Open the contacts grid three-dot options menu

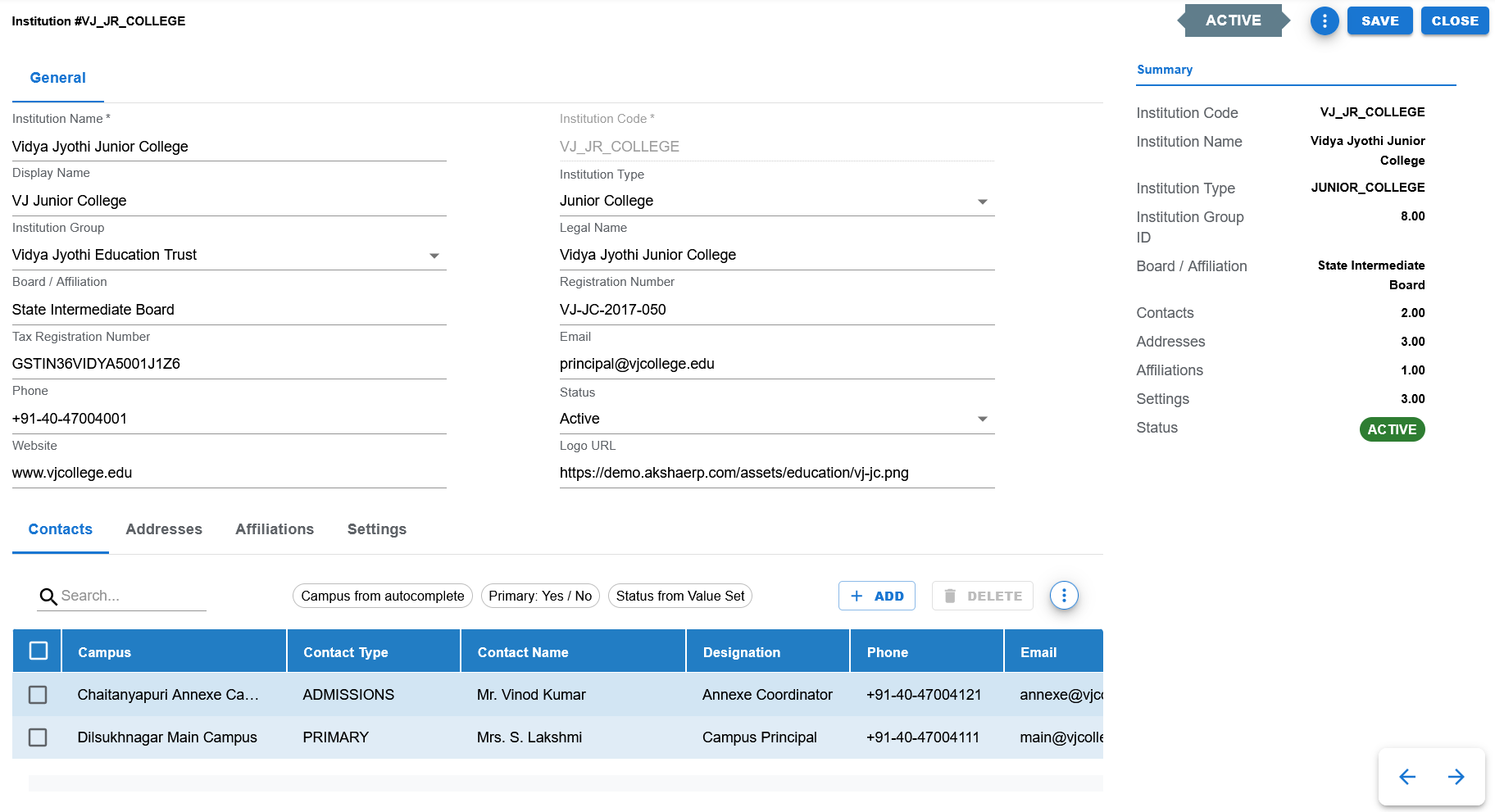tap(1064, 596)
